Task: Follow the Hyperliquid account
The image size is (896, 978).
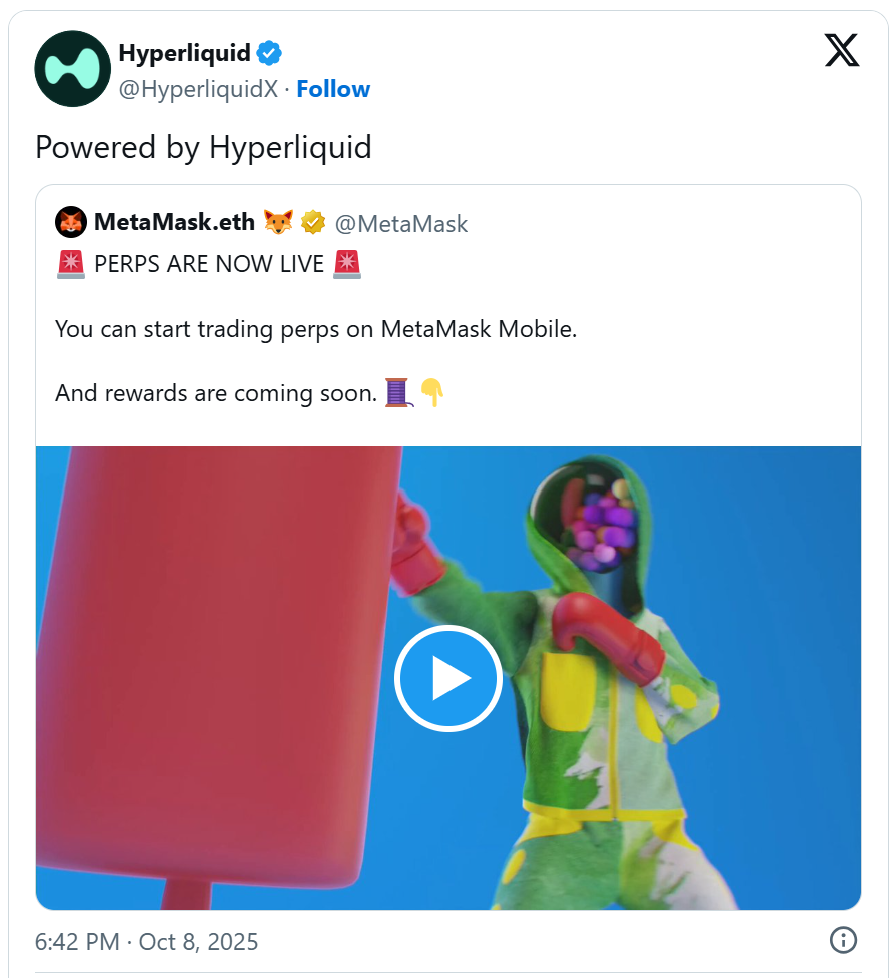Action: (x=333, y=89)
